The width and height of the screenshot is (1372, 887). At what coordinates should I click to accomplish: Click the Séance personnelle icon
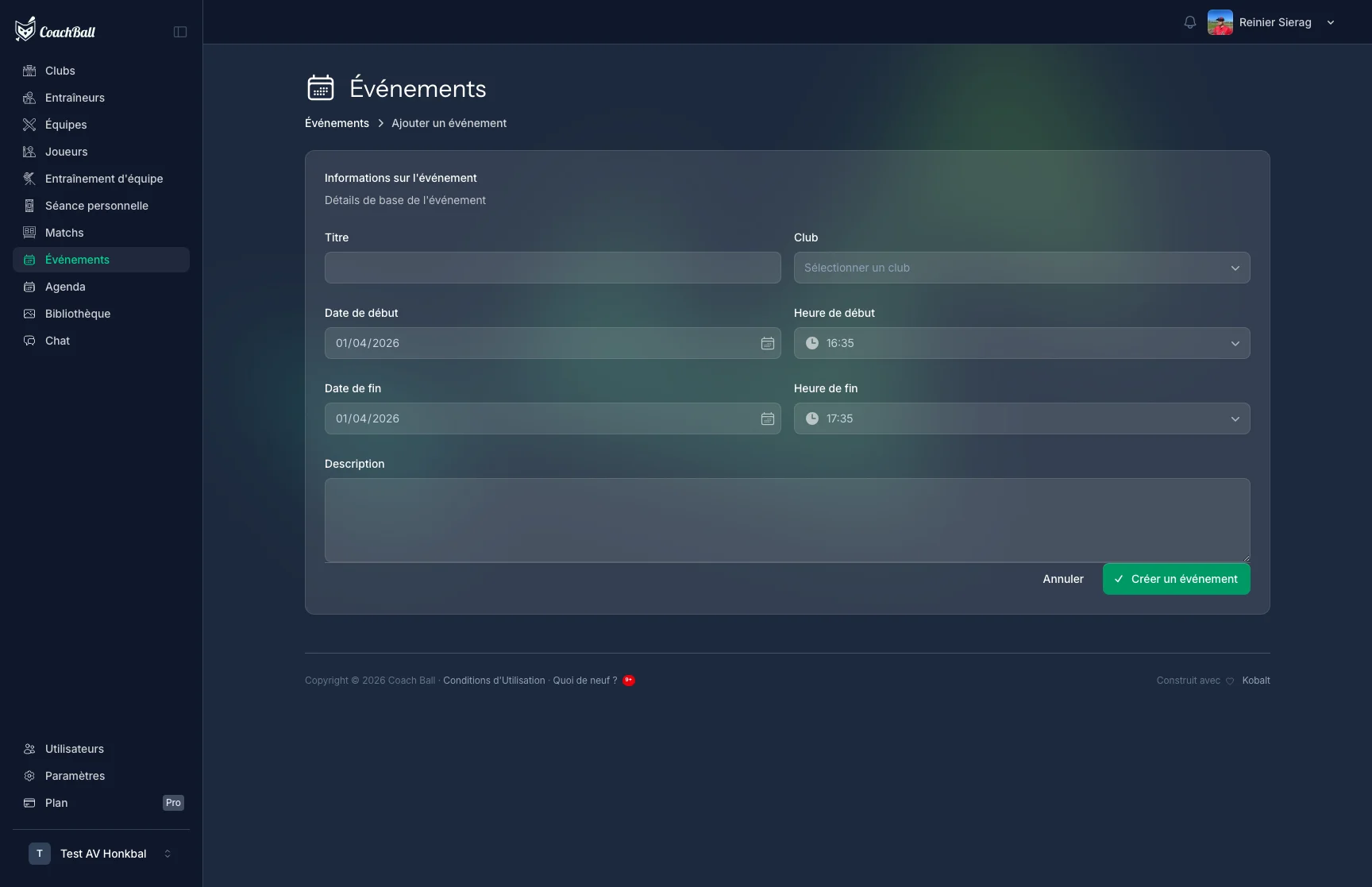click(x=29, y=206)
